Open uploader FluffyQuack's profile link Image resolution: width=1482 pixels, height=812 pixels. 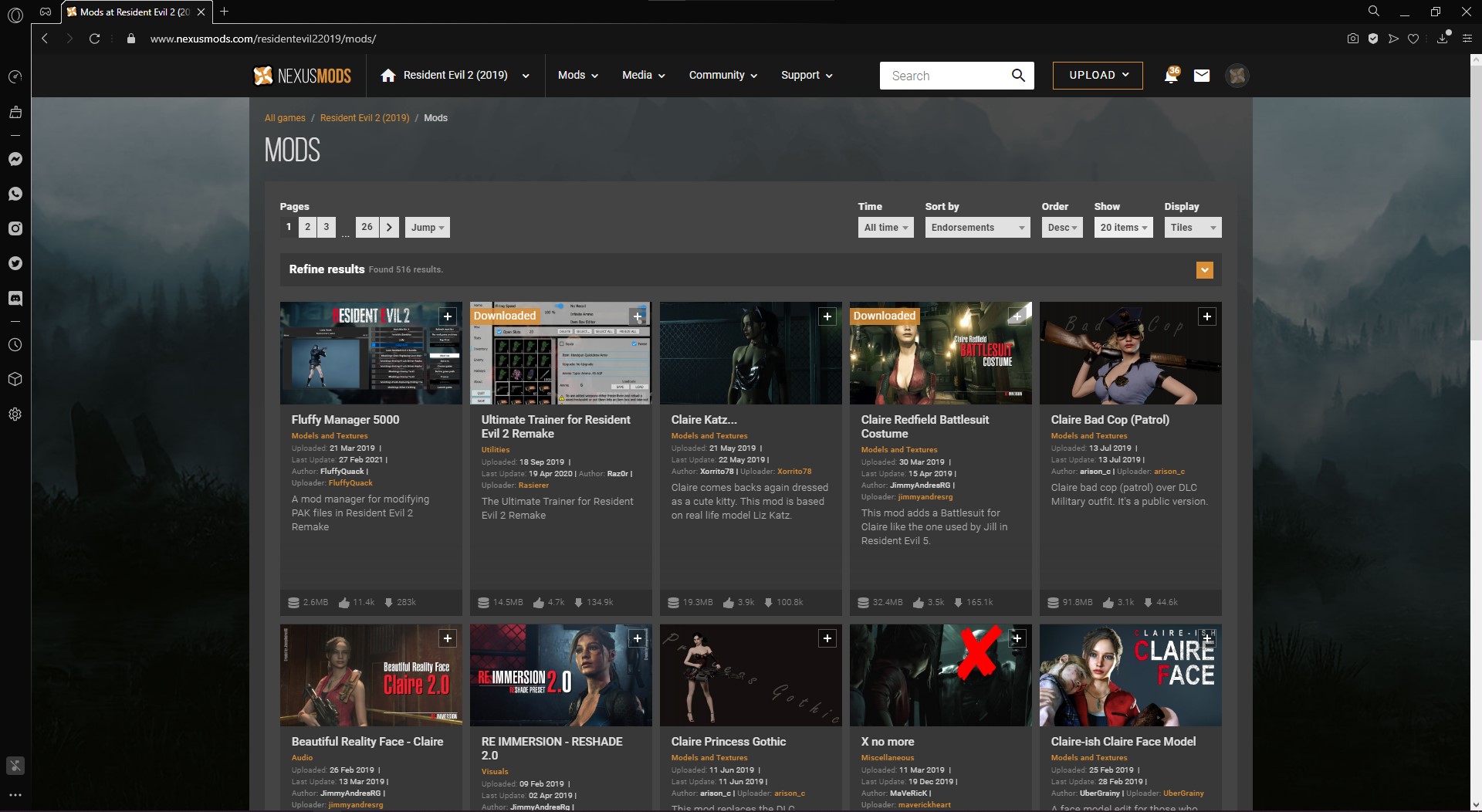point(350,483)
